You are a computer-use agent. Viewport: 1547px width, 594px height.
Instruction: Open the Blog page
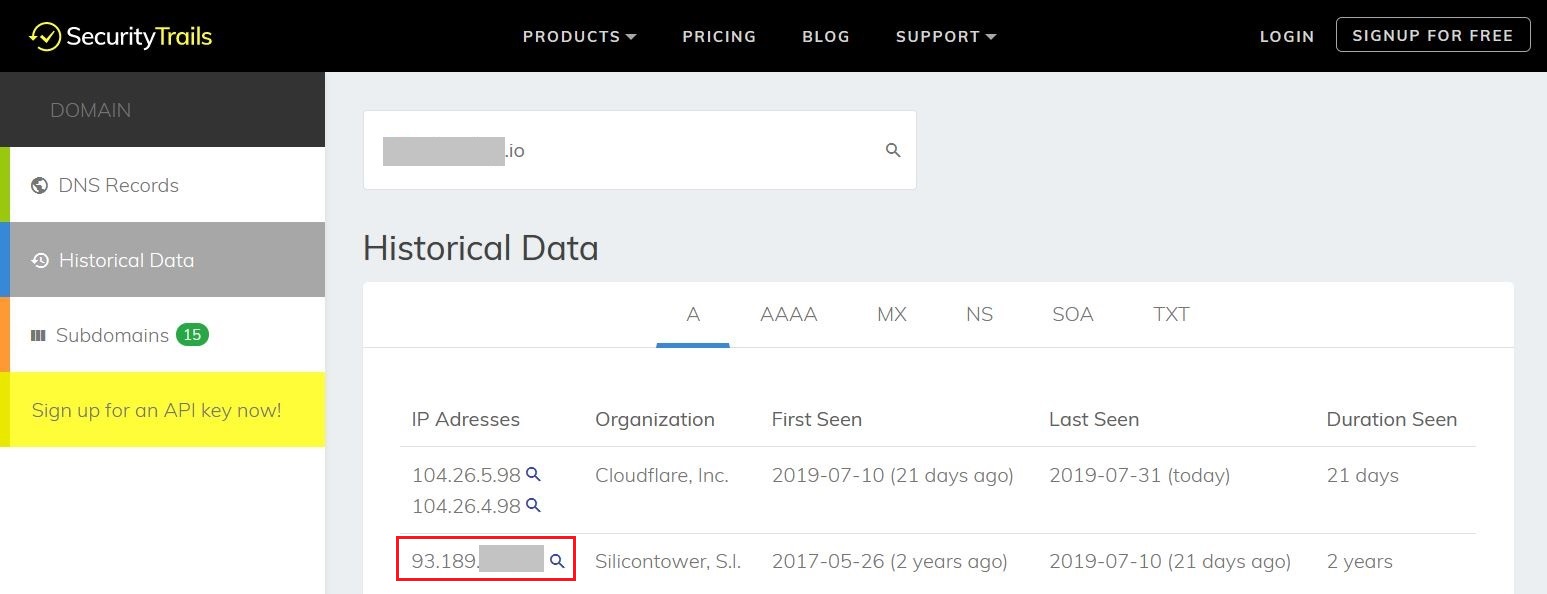click(x=826, y=37)
